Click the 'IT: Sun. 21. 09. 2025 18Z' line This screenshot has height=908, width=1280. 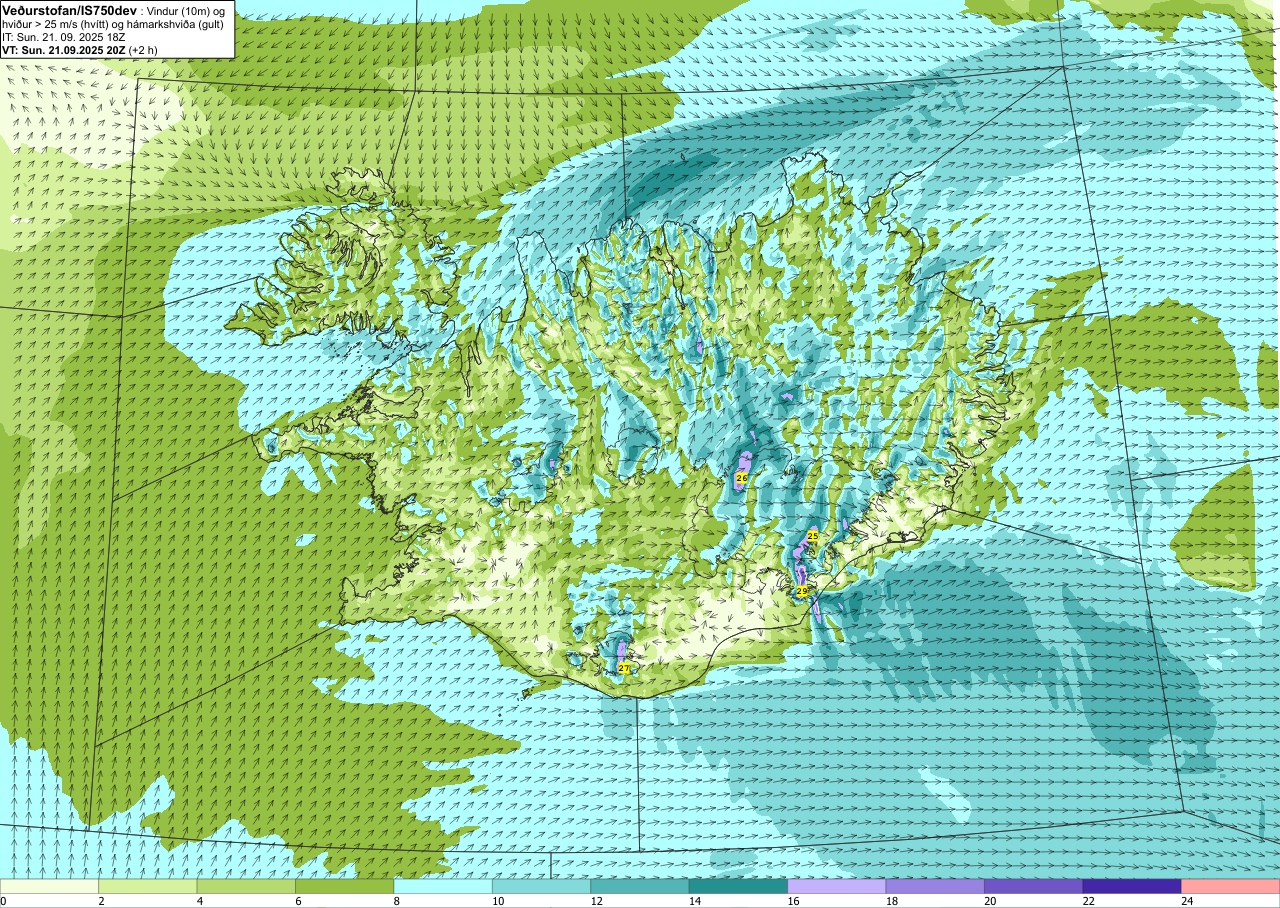click(x=65, y=36)
